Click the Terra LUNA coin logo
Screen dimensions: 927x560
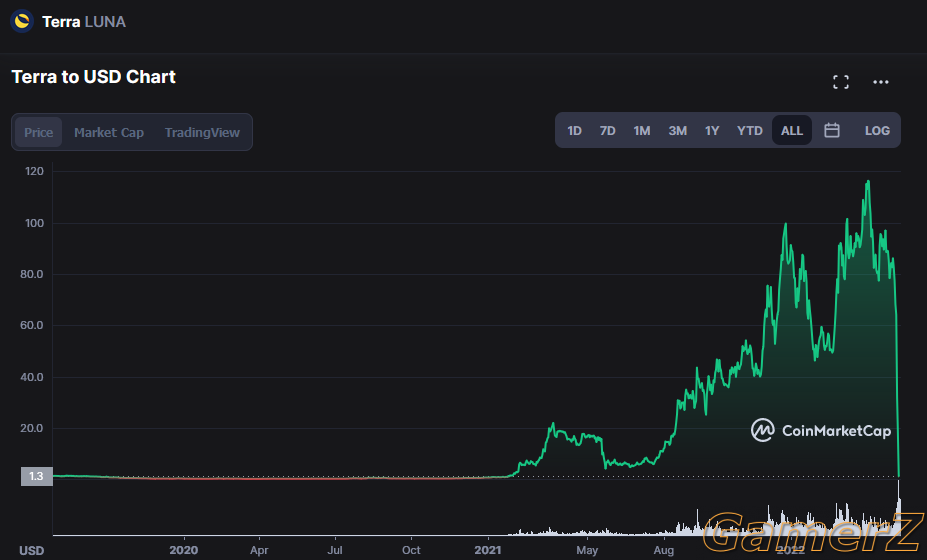(22, 22)
